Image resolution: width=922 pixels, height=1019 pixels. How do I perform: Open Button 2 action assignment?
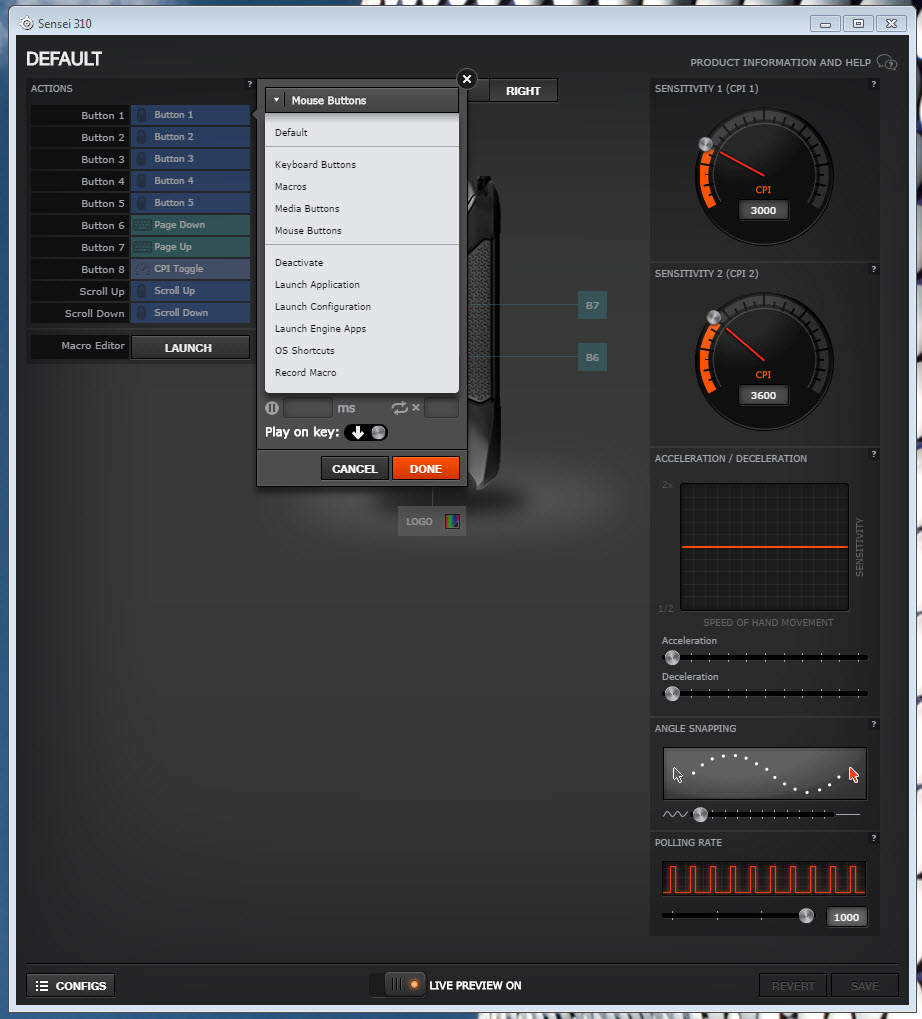pyautogui.click(x=190, y=137)
